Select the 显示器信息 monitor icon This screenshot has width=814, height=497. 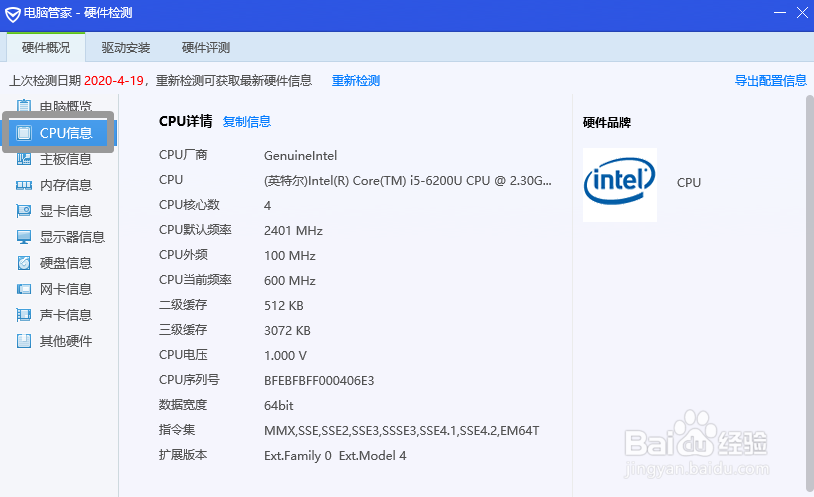(24, 237)
